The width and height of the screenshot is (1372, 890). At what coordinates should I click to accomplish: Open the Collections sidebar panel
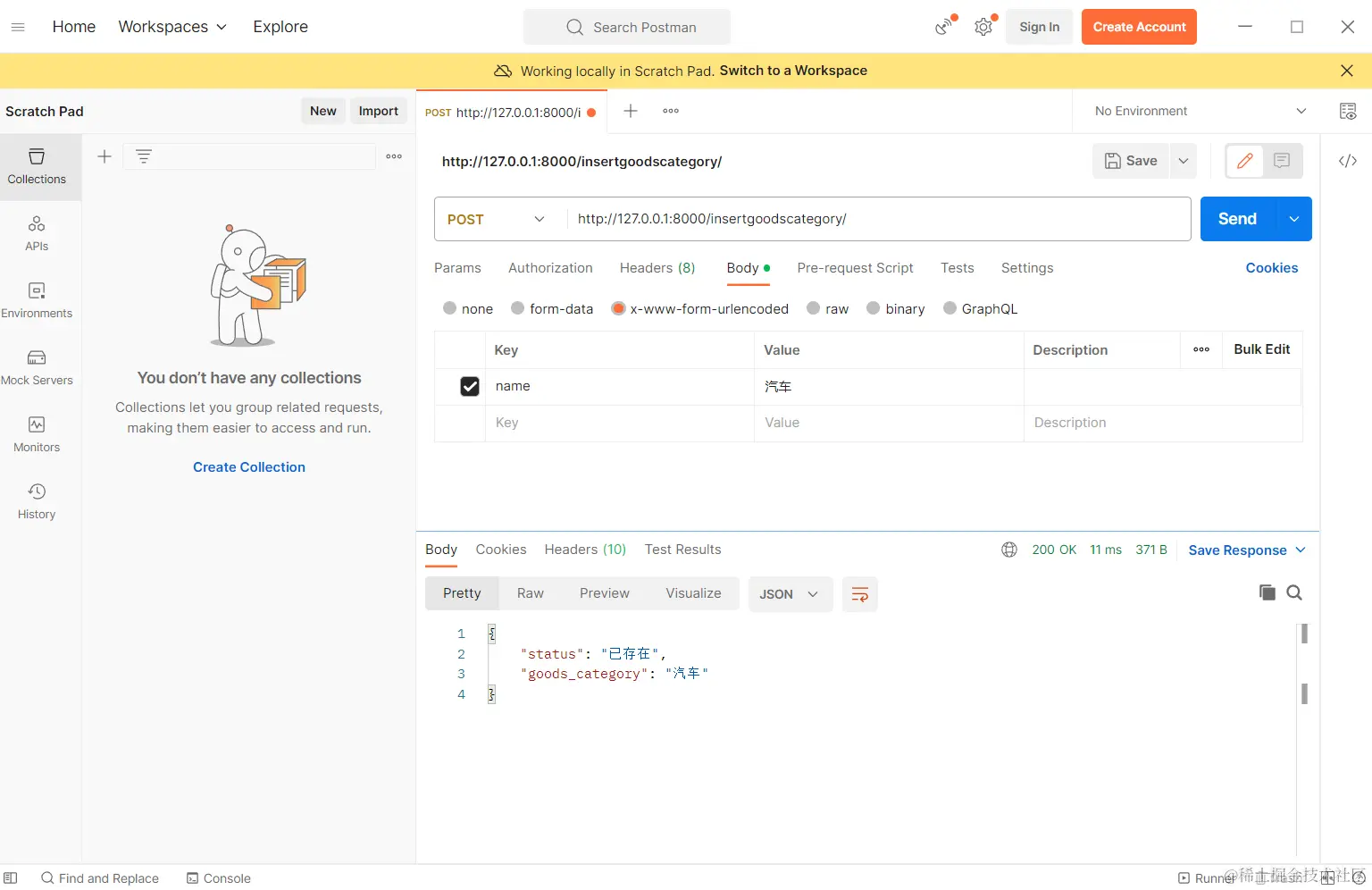point(37,166)
